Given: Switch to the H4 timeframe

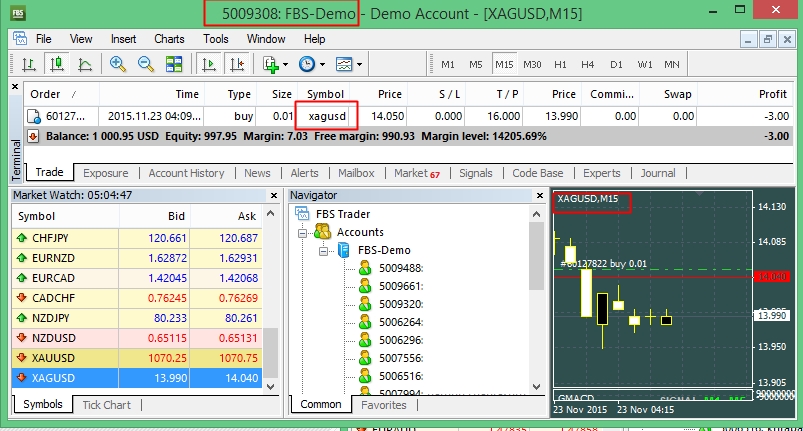Looking at the screenshot, I should [x=588, y=64].
